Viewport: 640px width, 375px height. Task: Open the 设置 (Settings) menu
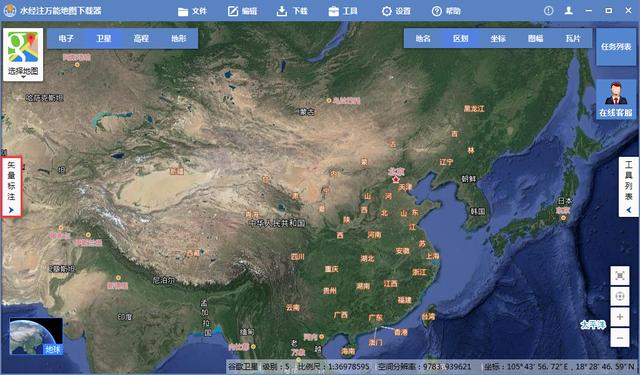[x=396, y=11]
